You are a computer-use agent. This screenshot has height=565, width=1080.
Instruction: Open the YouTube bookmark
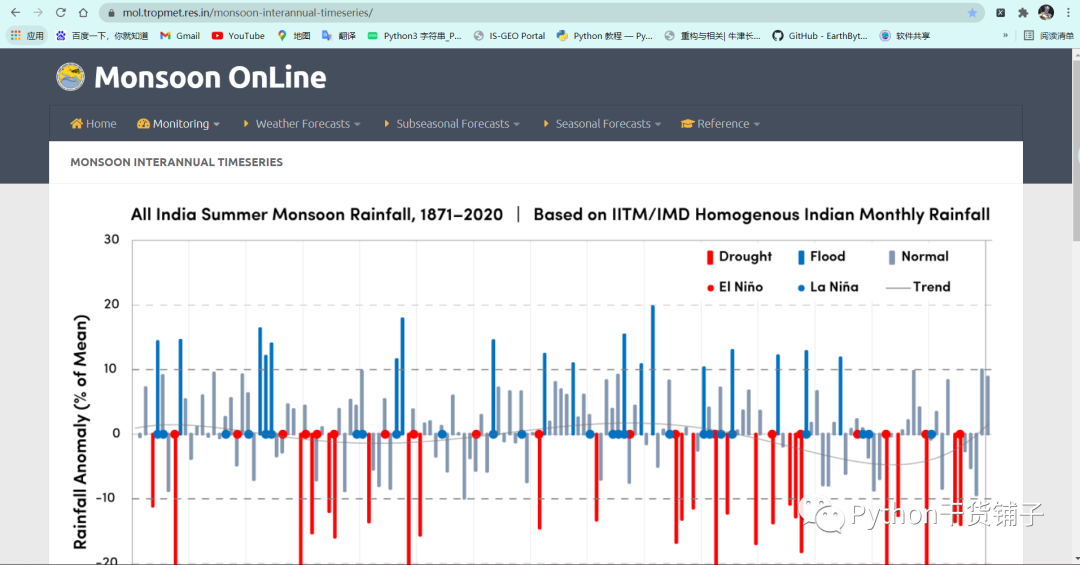238,36
